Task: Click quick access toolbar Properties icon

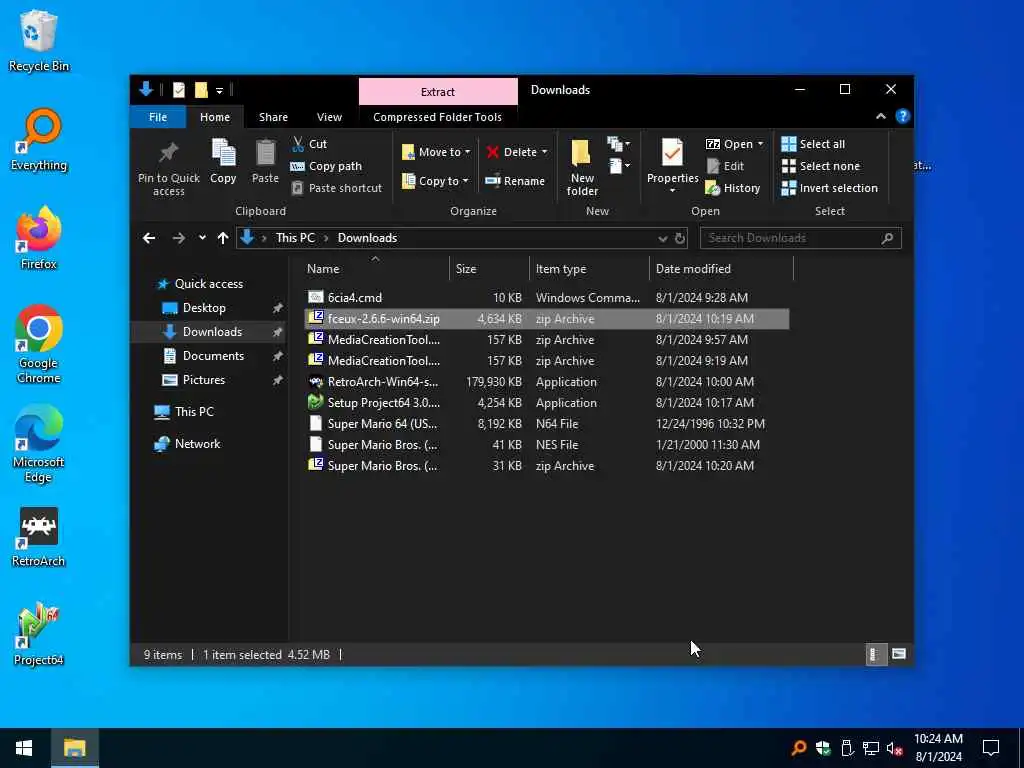Action: point(178,90)
